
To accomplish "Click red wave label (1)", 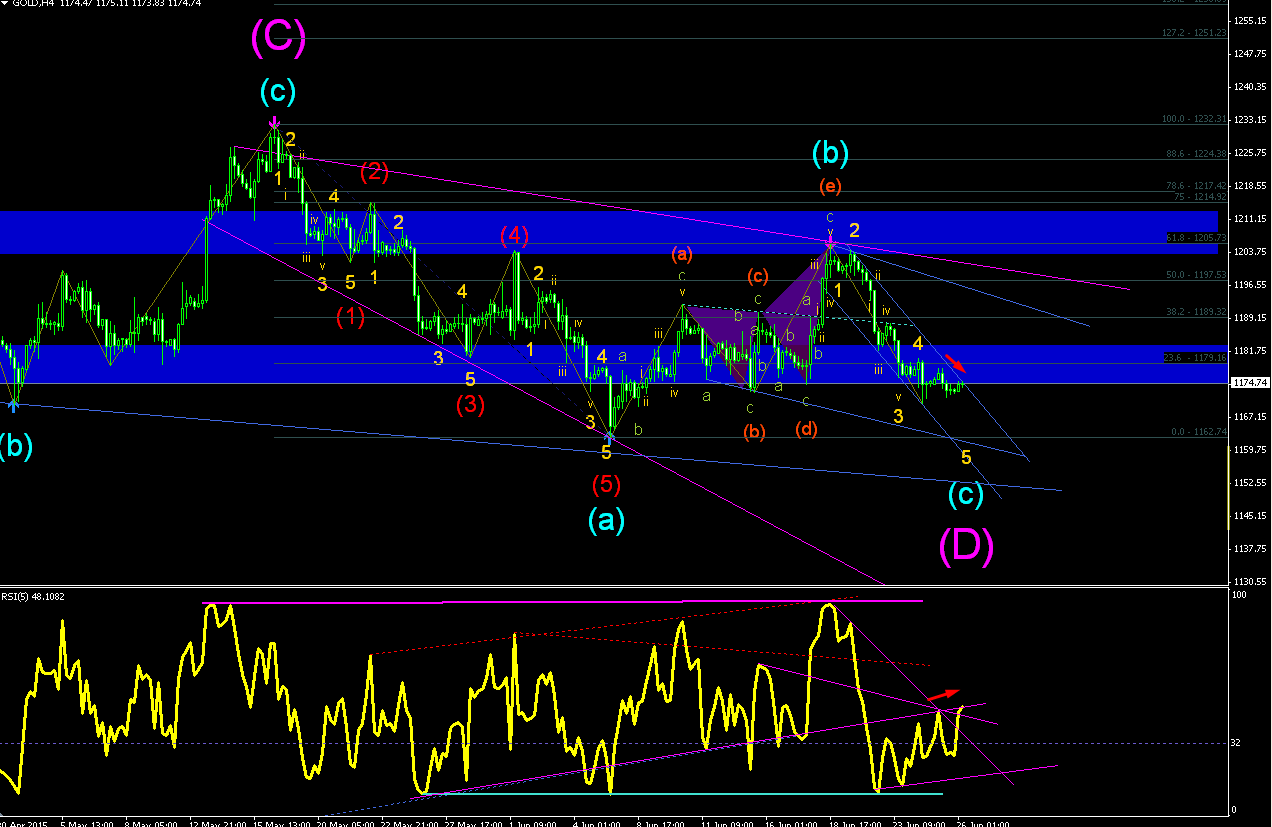I will pos(350,317).
